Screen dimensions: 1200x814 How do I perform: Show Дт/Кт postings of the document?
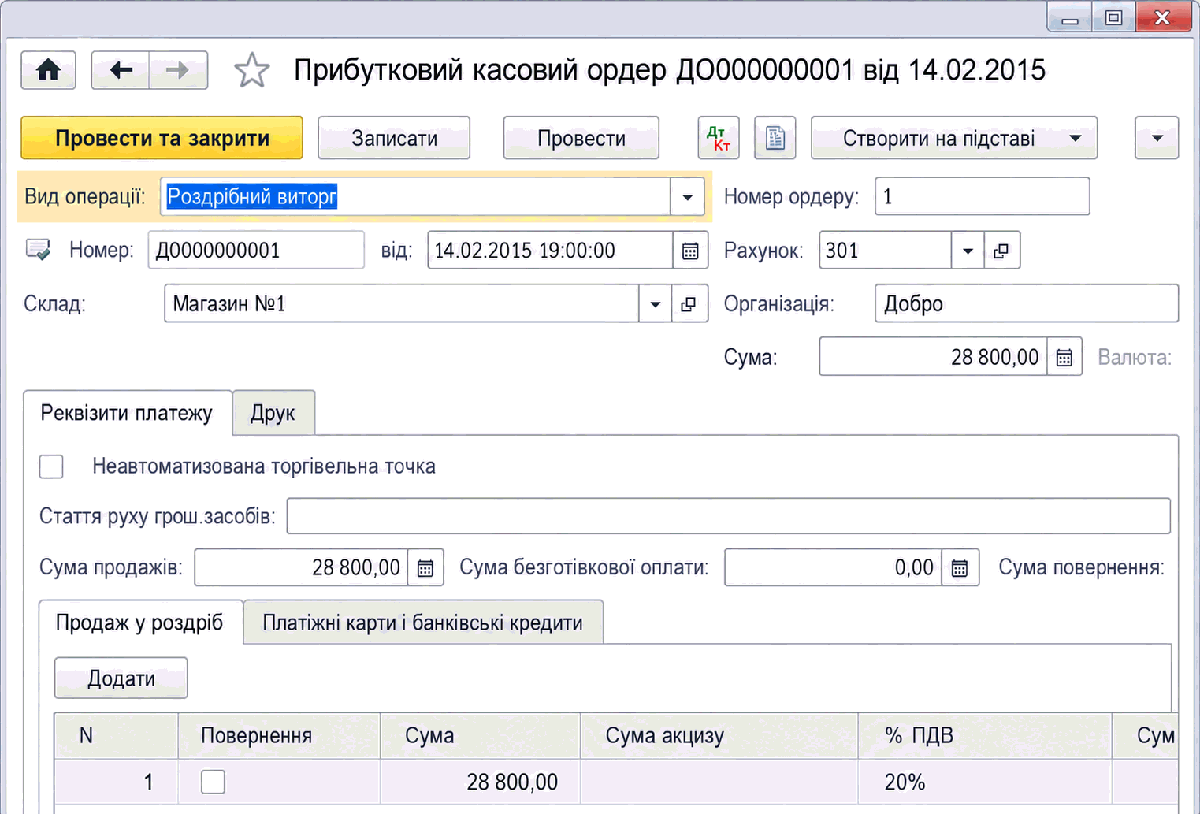click(718, 138)
